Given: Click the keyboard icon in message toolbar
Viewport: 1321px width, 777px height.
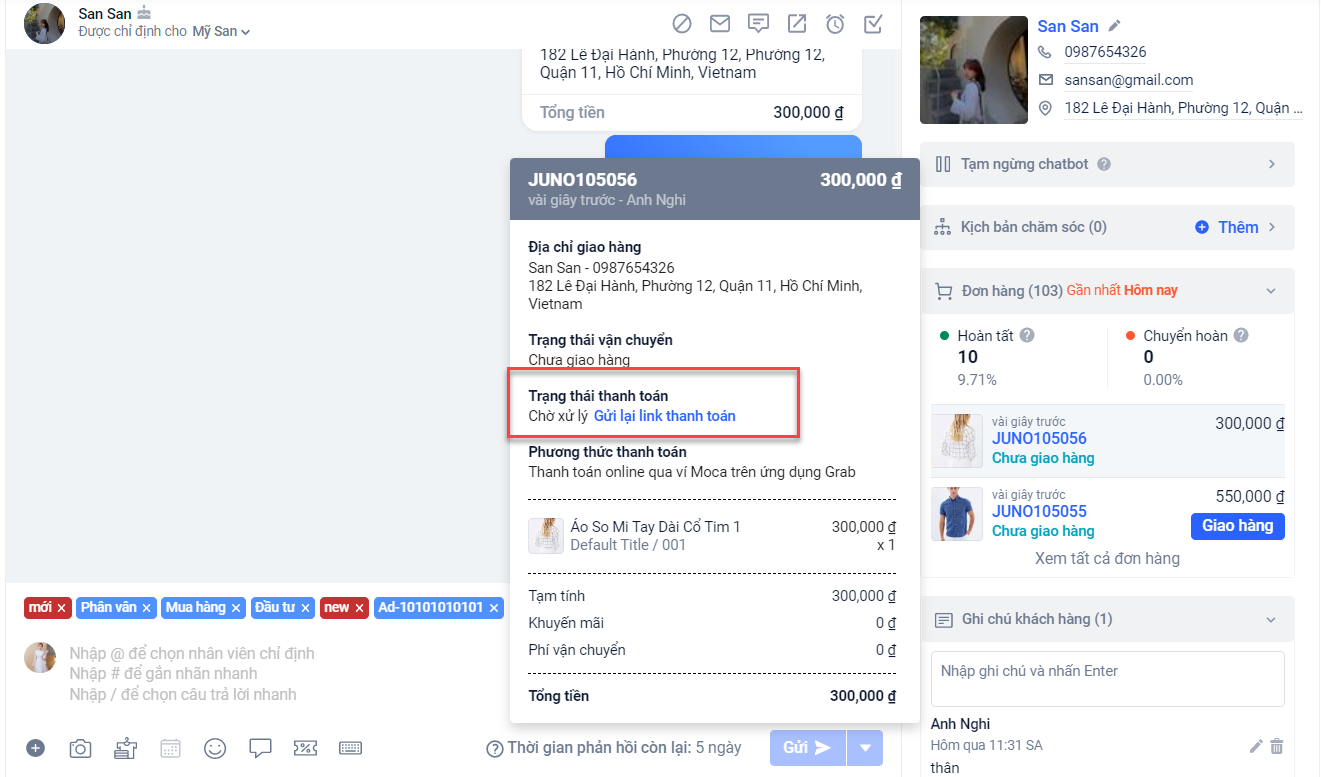Looking at the screenshot, I should 350,748.
